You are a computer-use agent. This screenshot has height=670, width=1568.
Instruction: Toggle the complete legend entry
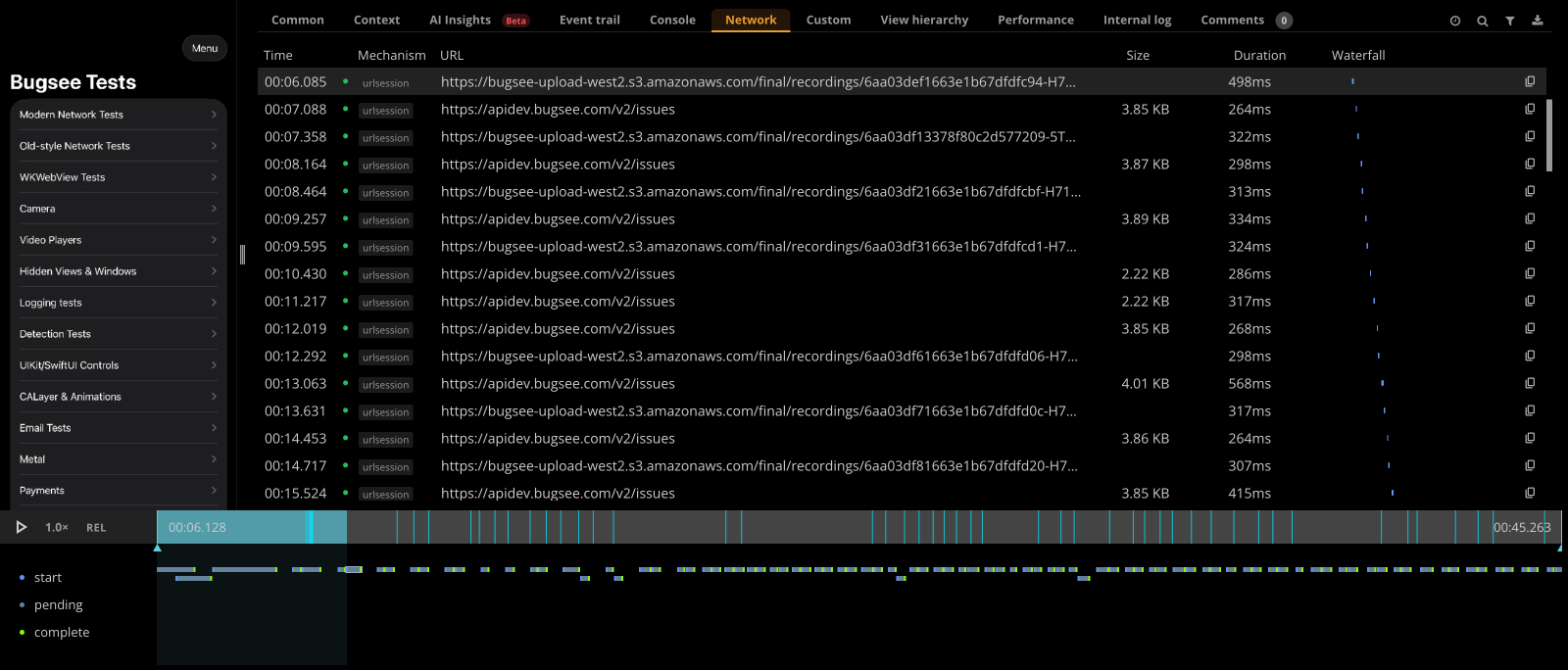54,632
